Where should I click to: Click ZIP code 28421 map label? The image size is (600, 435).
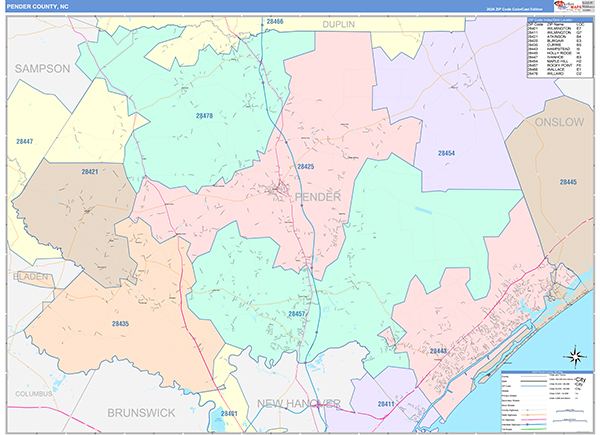90,172
